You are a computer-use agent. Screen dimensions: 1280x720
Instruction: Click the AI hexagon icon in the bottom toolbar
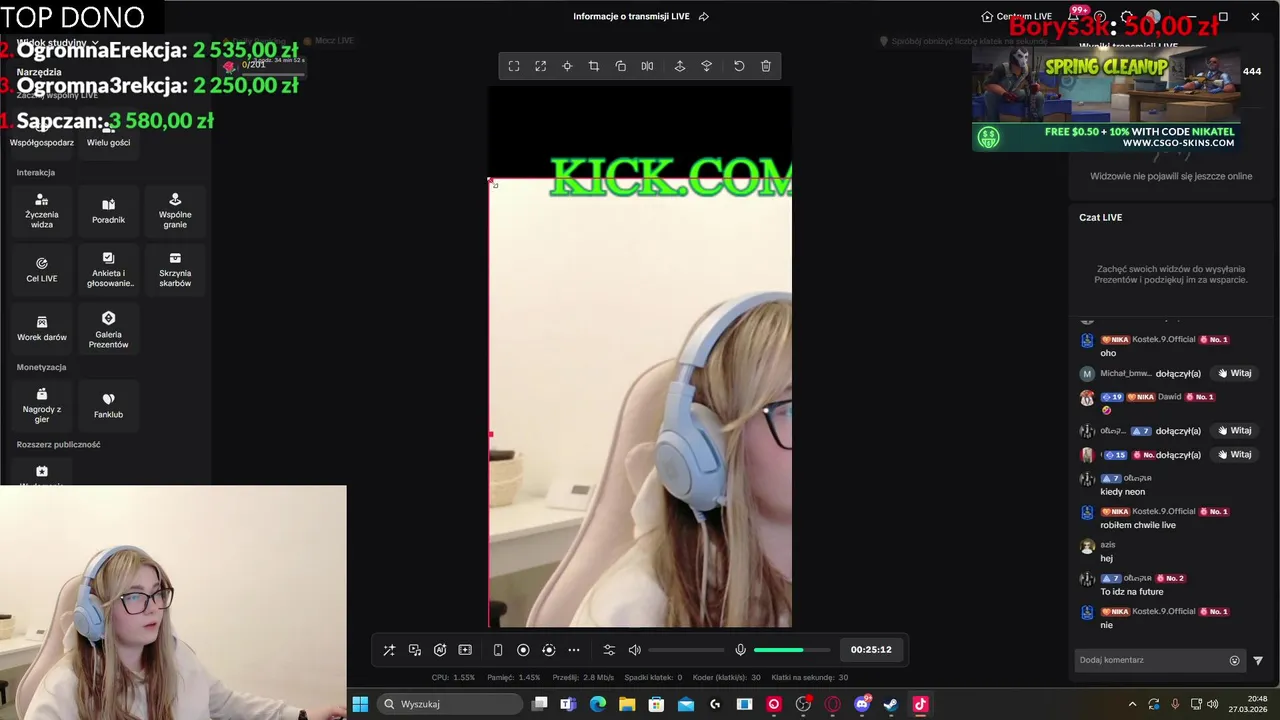[x=440, y=650]
